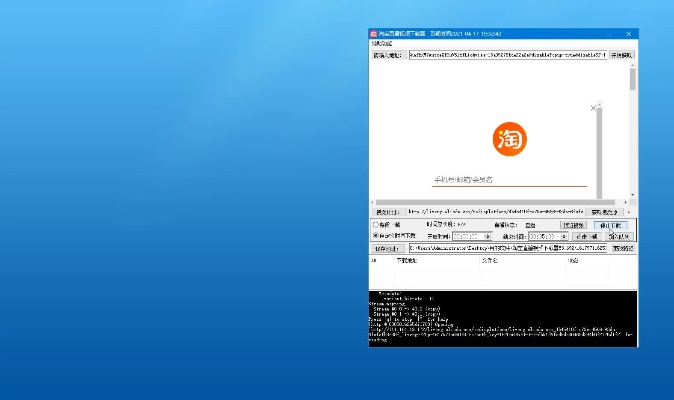Select the lower time-range download radio button
Image resolution: width=674 pixels, height=400 pixels.
(376, 236)
